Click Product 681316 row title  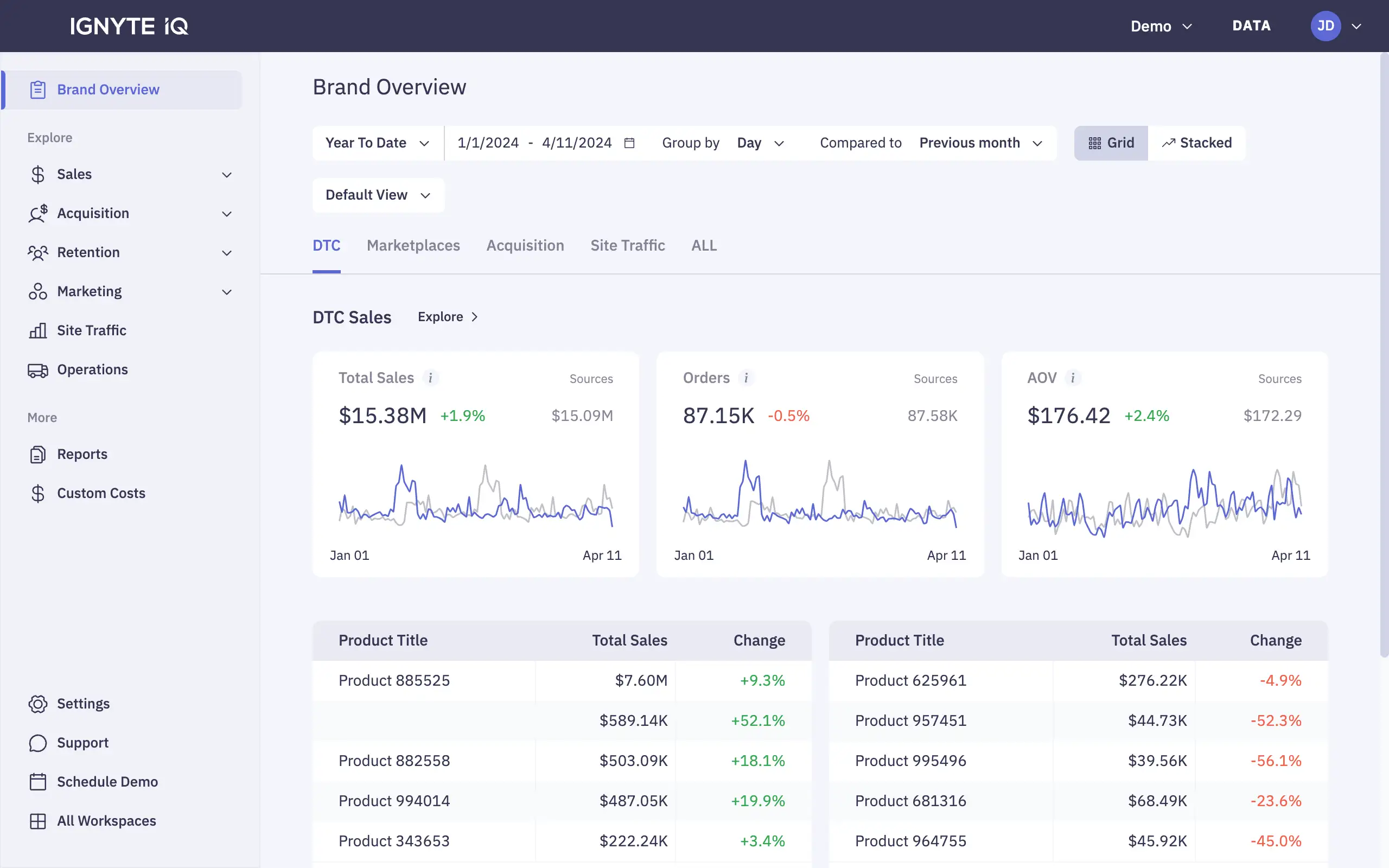click(x=911, y=801)
